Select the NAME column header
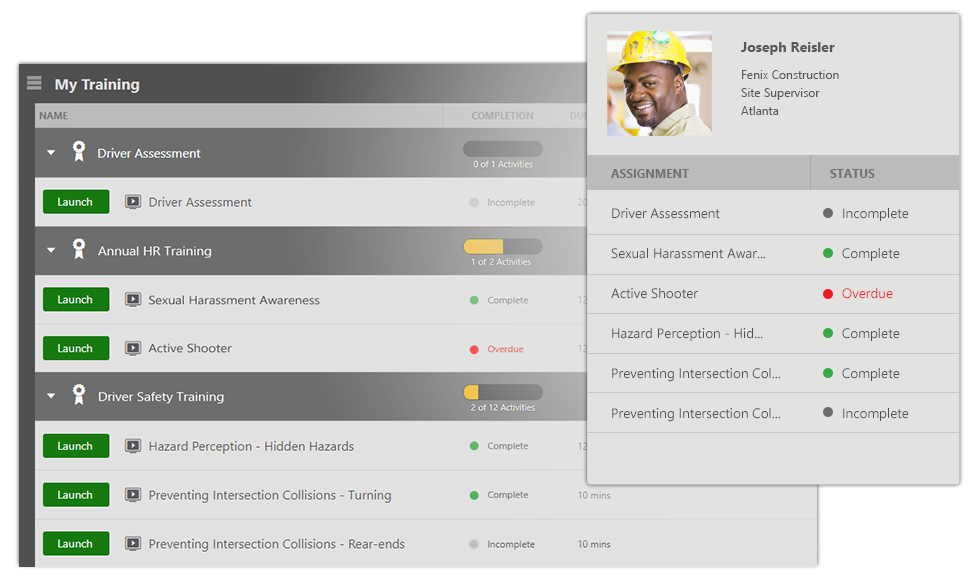The image size is (975, 583). [x=52, y=115]
